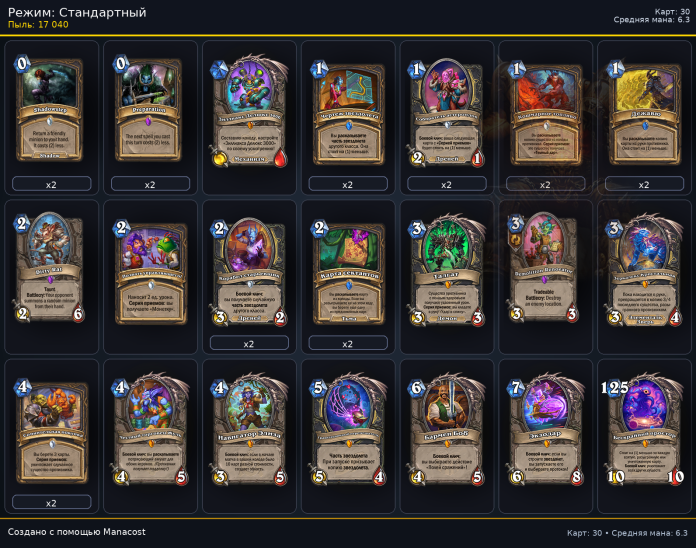
Task: Click the Пыль: 17 040 label
Action: (38, 25)
